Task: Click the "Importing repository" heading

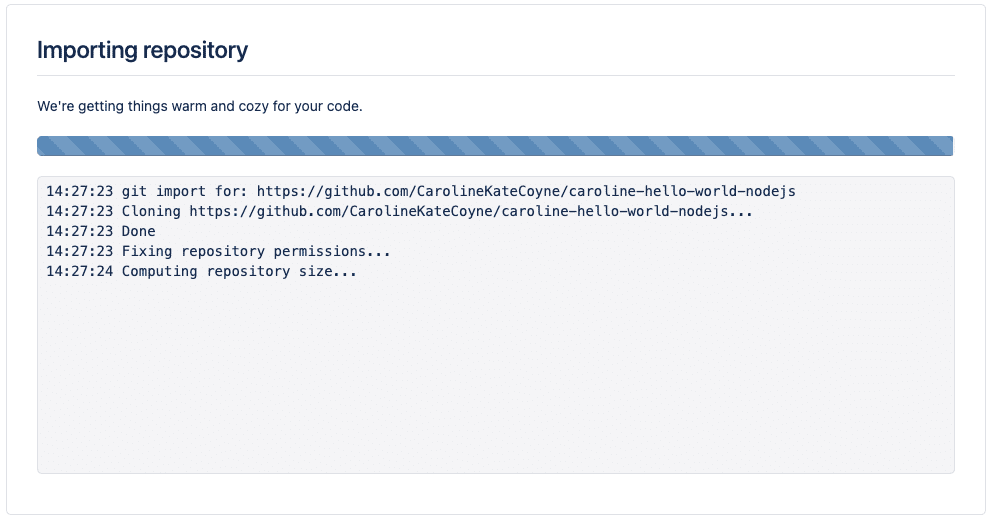Action: 142,50
